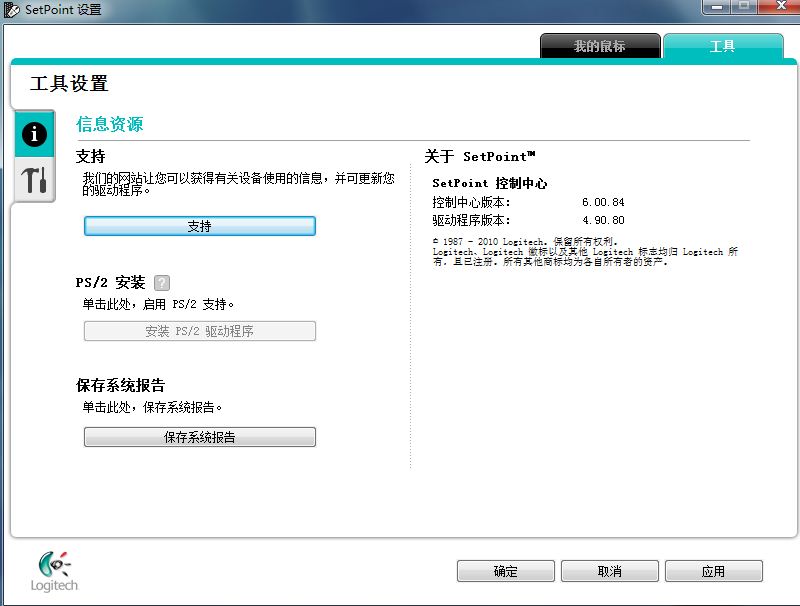800x606 pixels.
Task: Click the PS/2 安装 heading text
Action: coord(110,282)
